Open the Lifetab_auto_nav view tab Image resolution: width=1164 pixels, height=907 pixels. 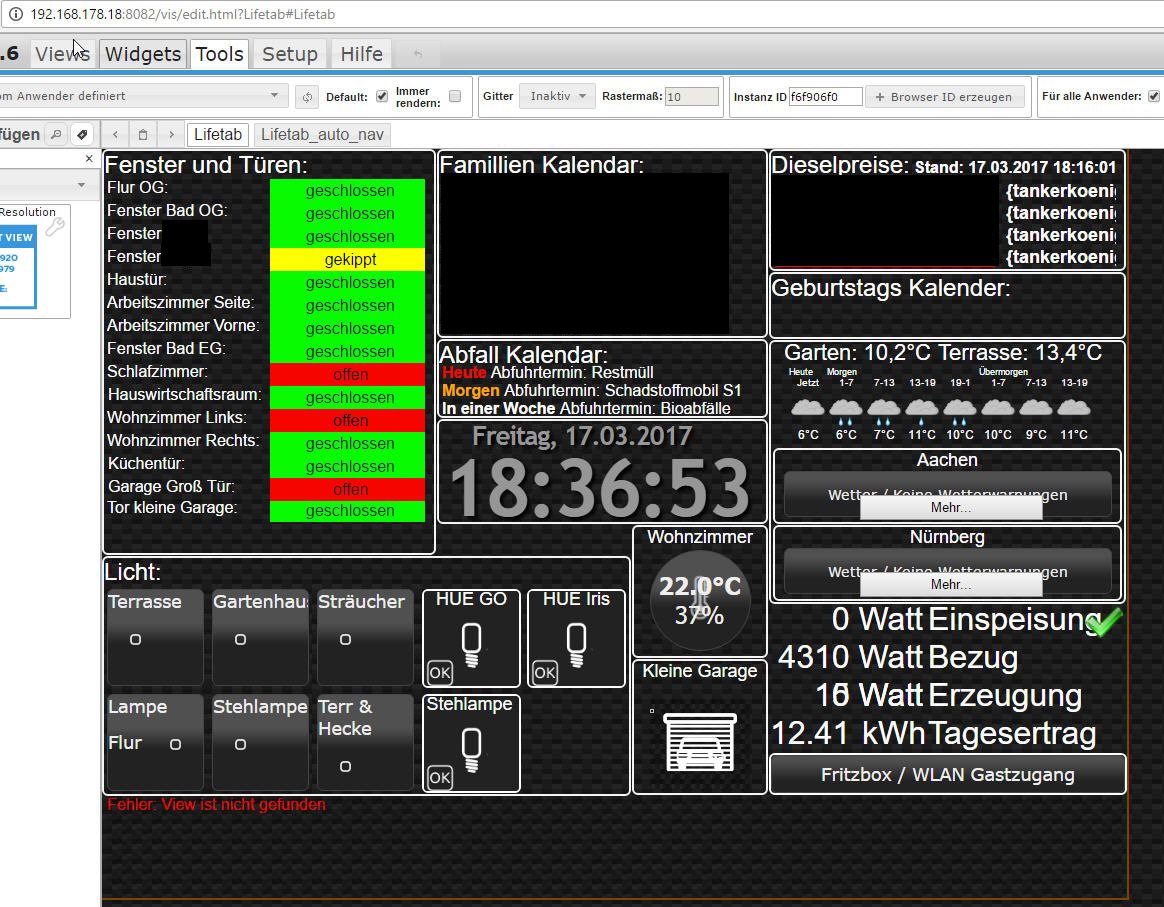click(x=321, y=134)
